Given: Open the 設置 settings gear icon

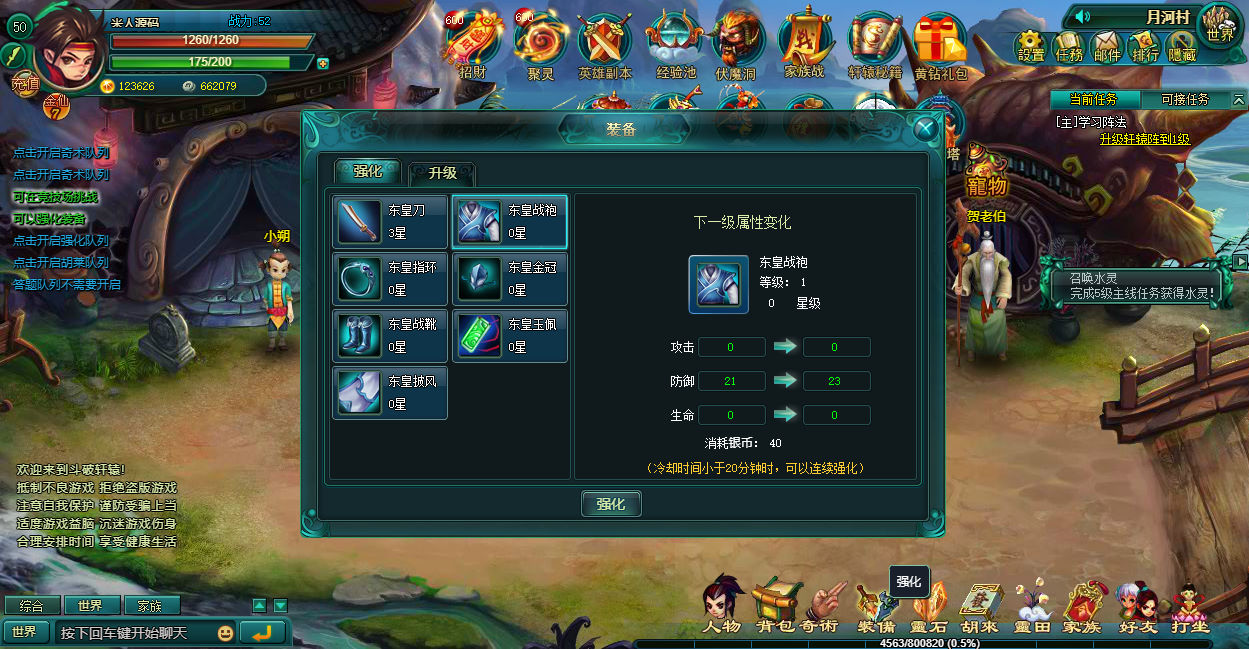Looking at the screenshot, I should tap(1031, 46).
